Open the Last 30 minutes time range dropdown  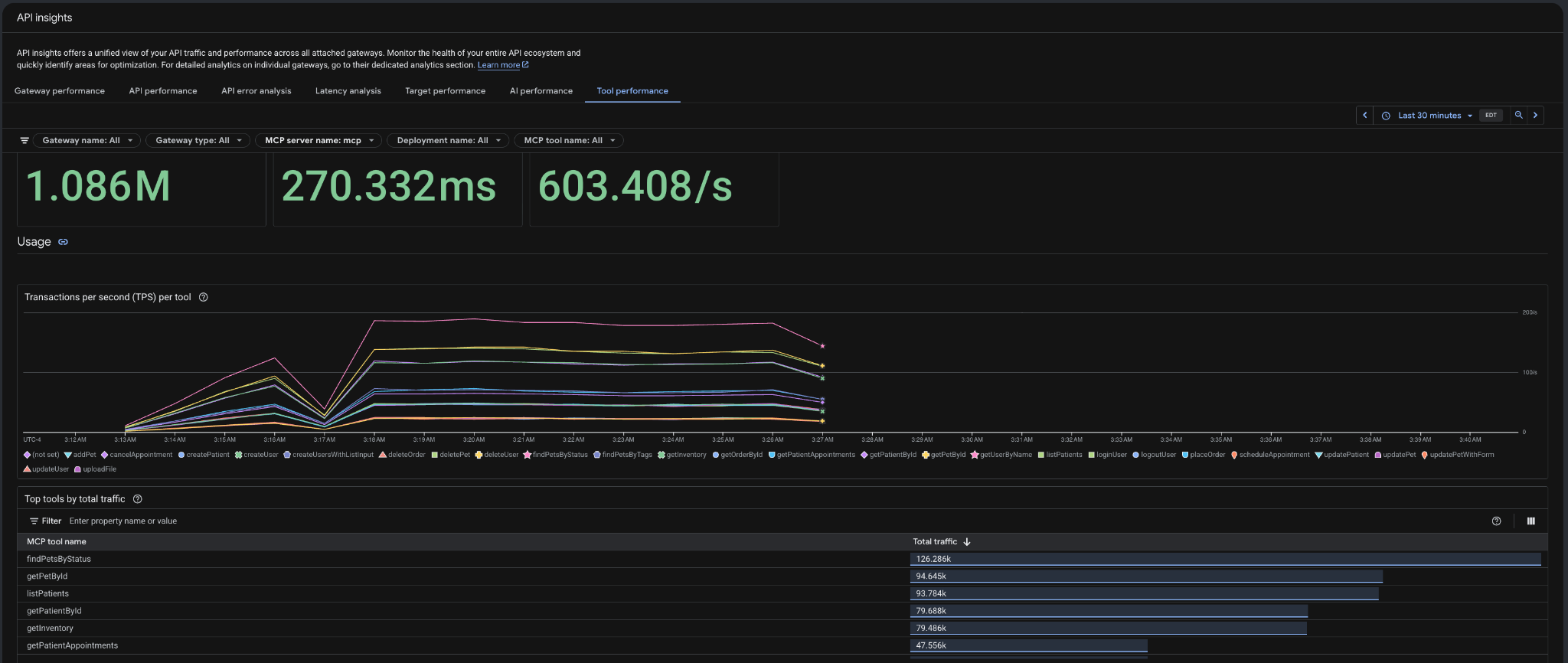point(1435,116)
